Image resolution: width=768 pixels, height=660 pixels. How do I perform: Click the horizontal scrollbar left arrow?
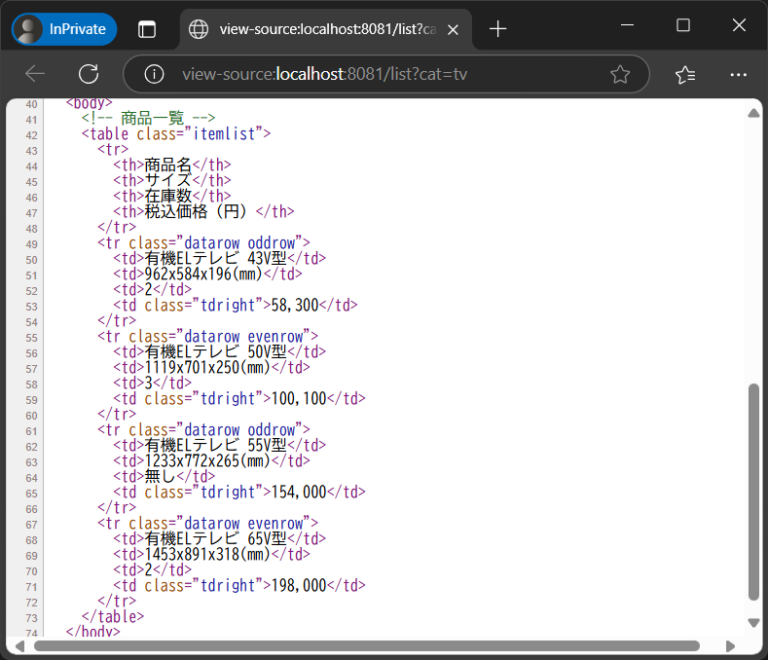[21, 646]
